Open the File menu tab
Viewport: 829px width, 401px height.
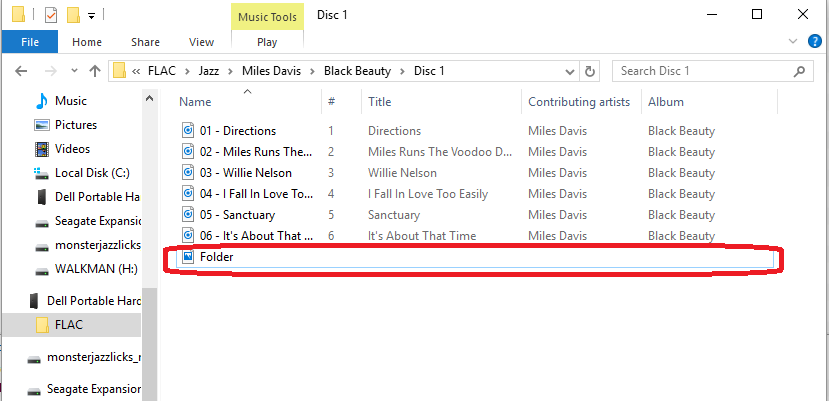point(30,42)
